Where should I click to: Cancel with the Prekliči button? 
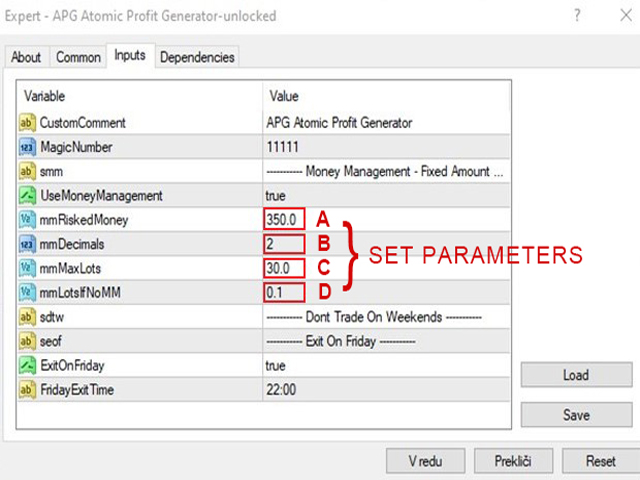click(513, 461)
